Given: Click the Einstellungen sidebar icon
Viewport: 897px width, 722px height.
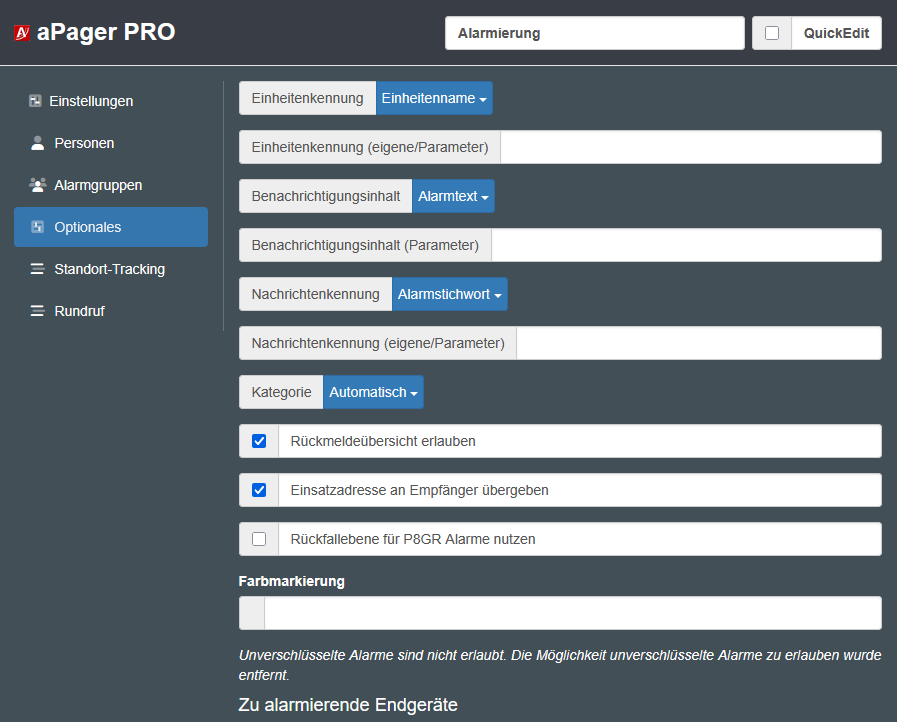Looking at the screenshot, I should tap(35, 101).
